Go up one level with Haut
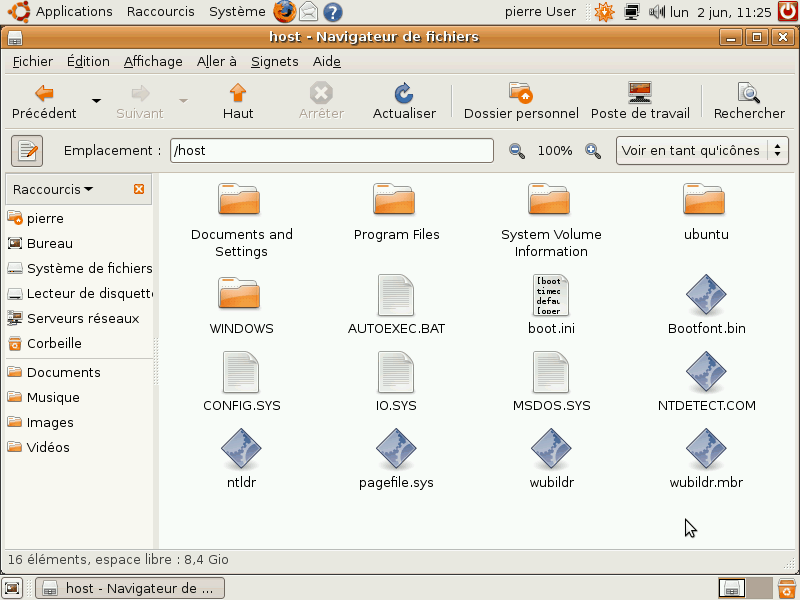Viewport: 800px width, 600px height. point(238,102)
